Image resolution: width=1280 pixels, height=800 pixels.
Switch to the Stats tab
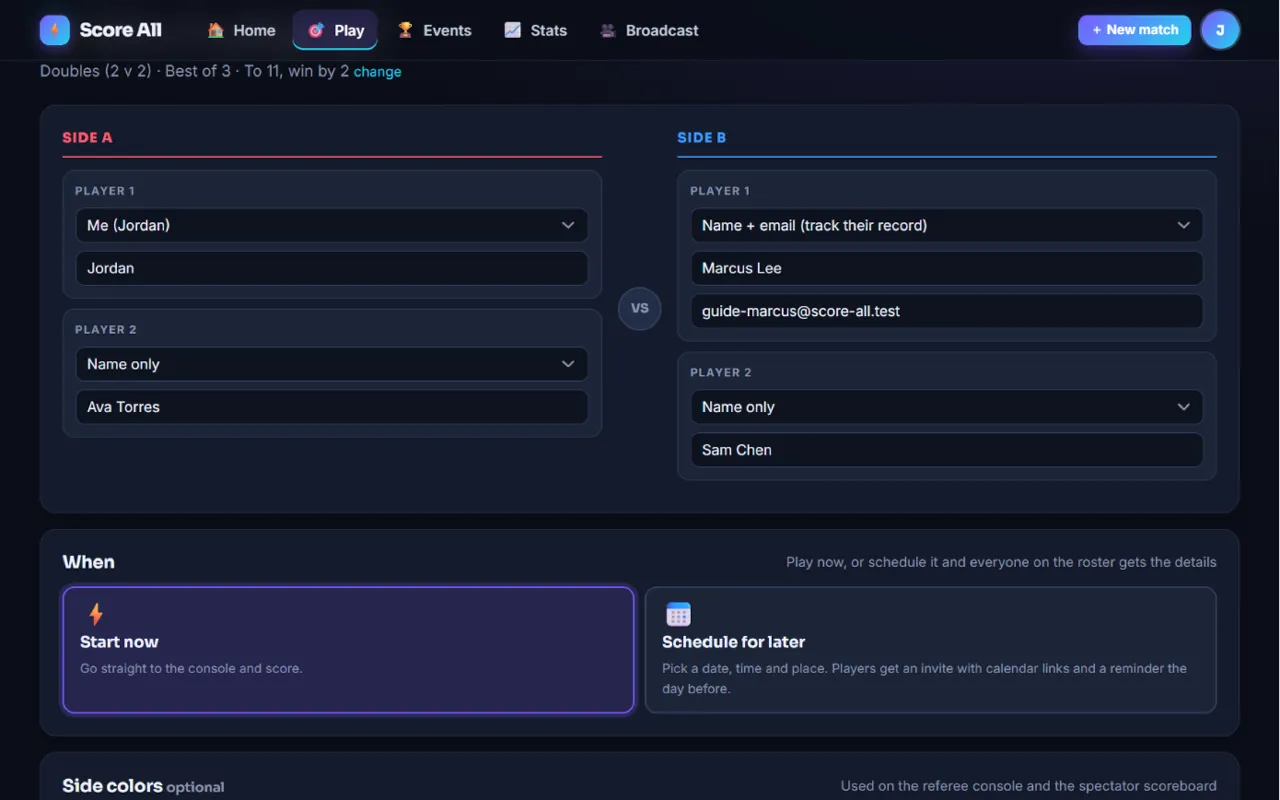(x=535, y=30)
